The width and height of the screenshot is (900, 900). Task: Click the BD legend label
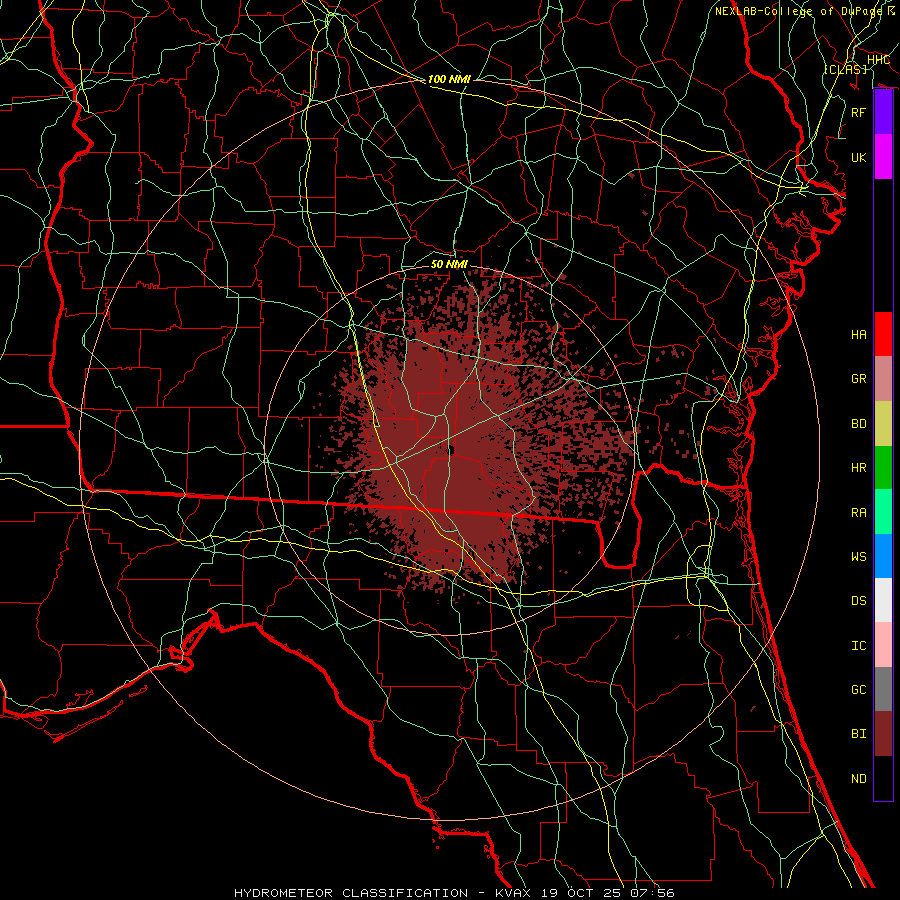click(859, 424)
